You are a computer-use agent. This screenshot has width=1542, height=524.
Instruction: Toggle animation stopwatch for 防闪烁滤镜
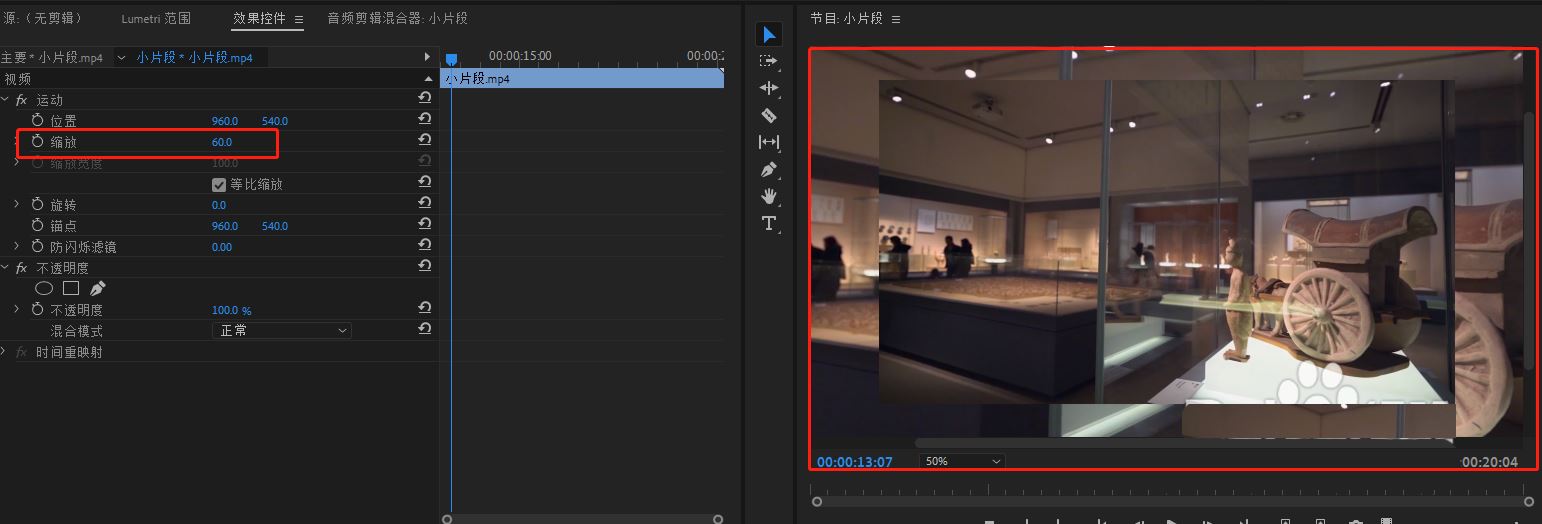38,246
